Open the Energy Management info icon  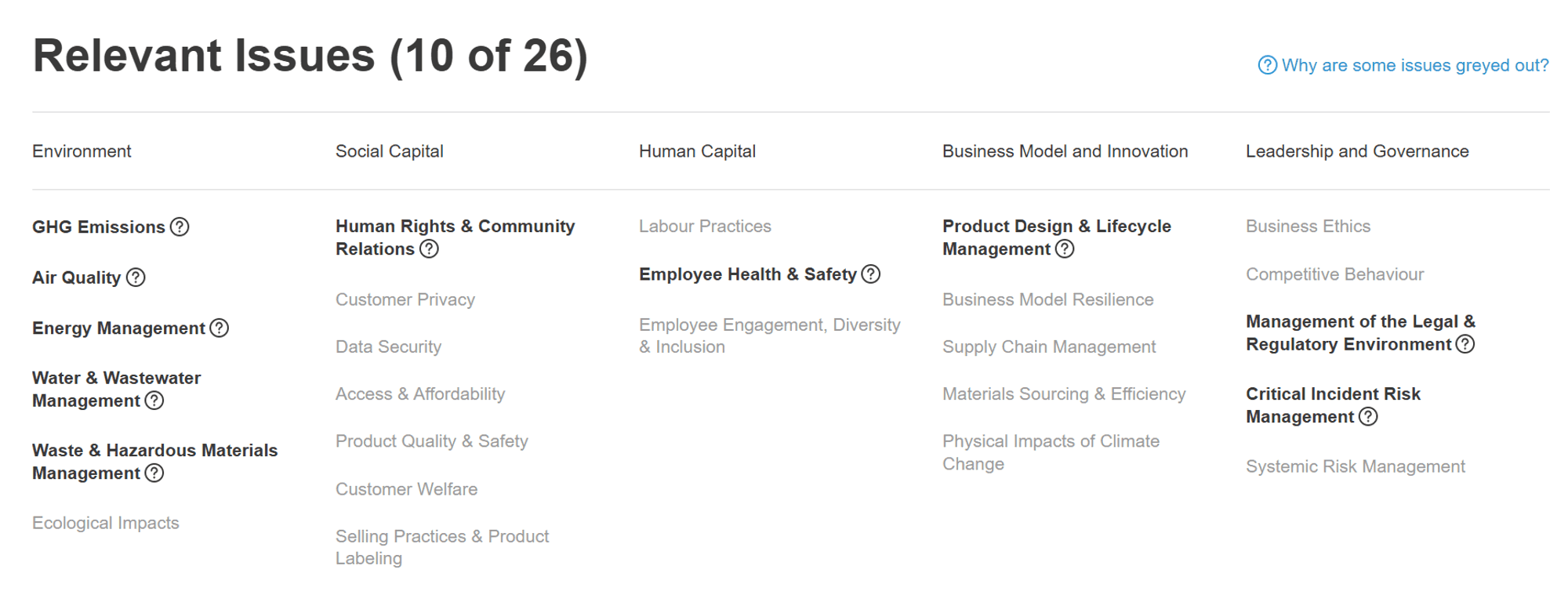point(220,328)
